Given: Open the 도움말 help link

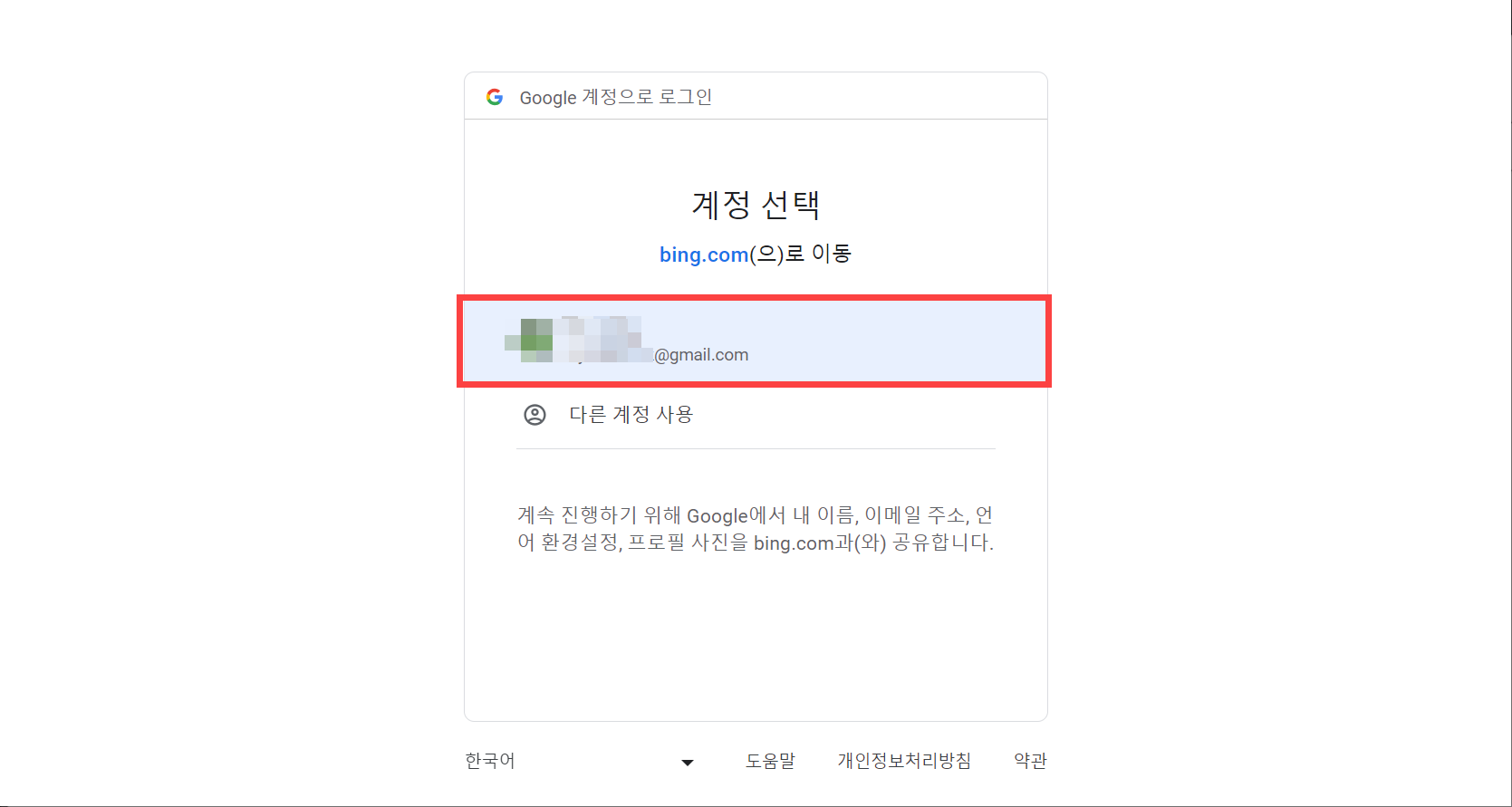Looking at the screenshot, I should (x=770, y=761).
